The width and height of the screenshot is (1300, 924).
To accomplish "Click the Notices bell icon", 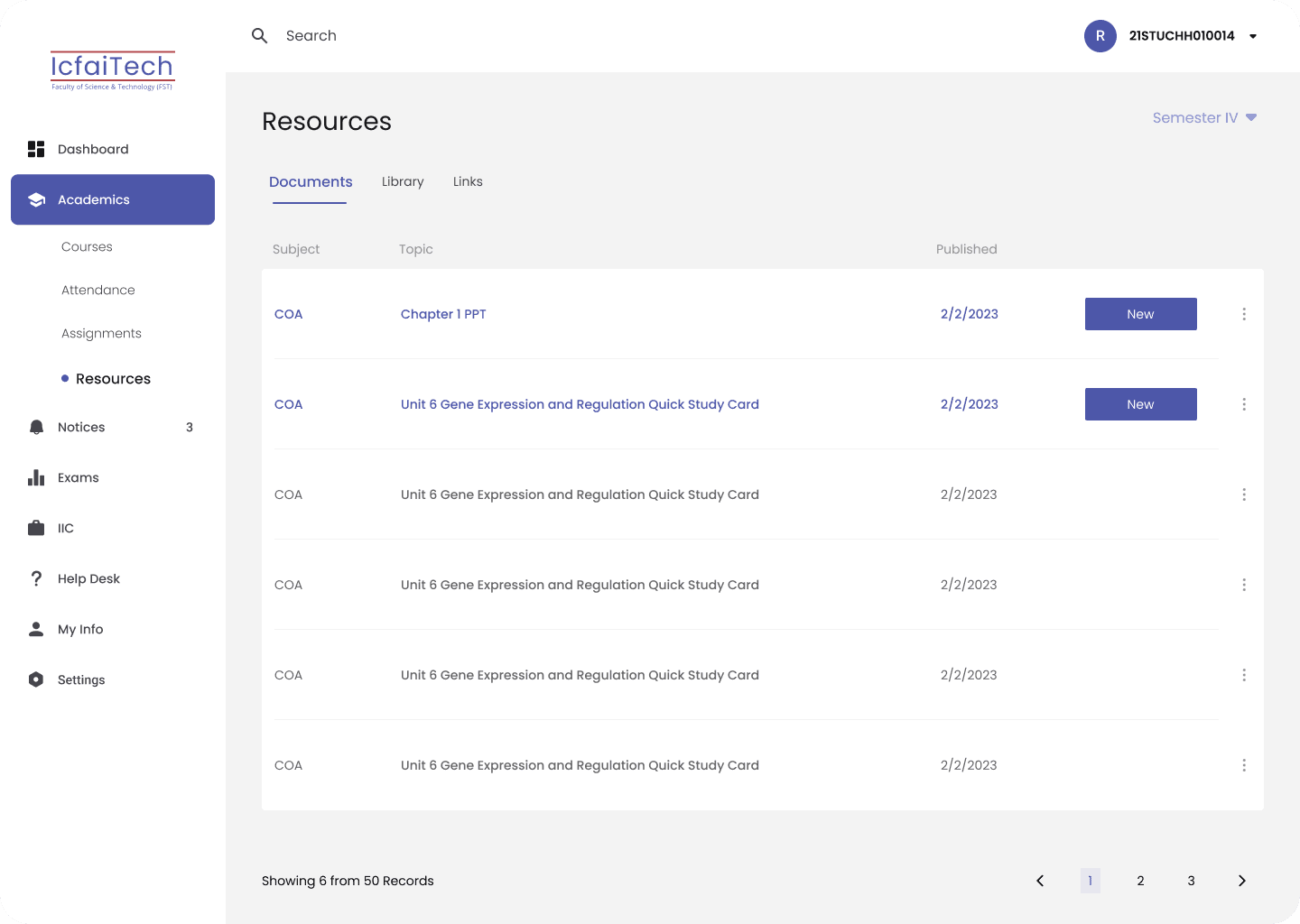I will (x=36, y=427).
